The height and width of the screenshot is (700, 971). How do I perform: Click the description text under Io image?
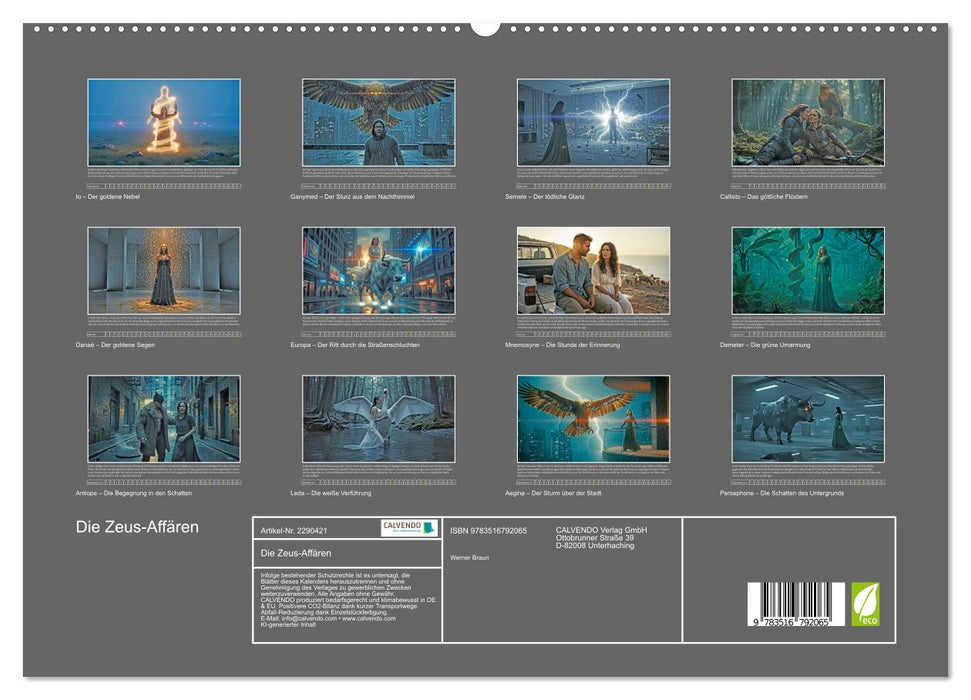[x=164, y=173]
